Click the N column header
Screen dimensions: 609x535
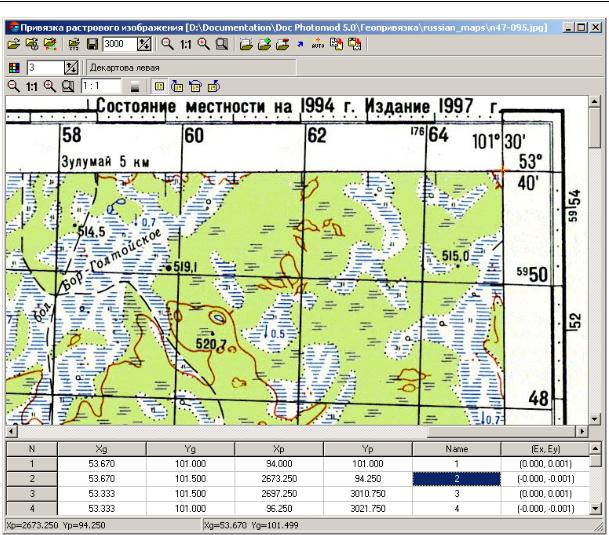32,449
